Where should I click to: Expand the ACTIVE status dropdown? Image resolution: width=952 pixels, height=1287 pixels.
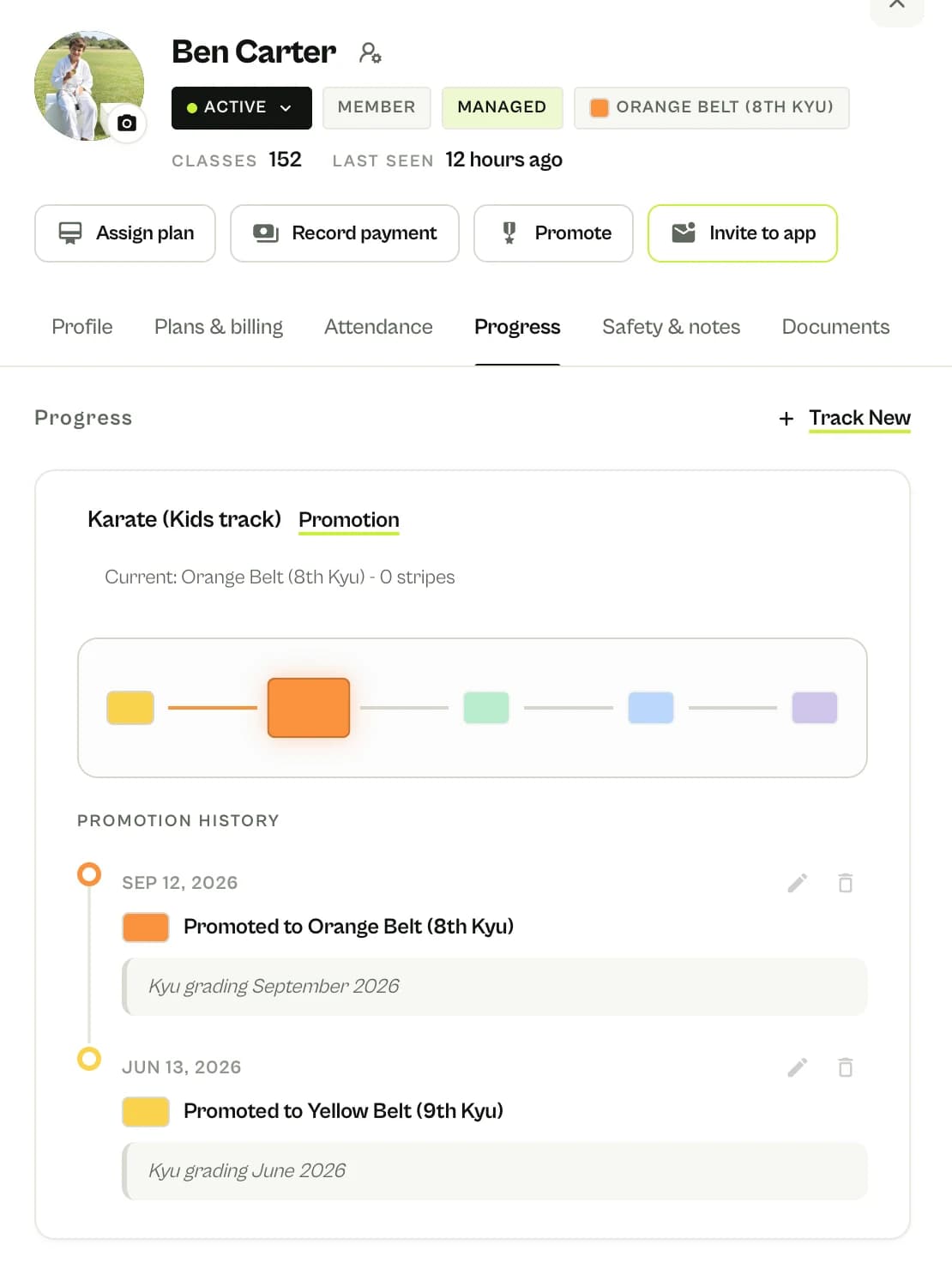tap(242, 108)
